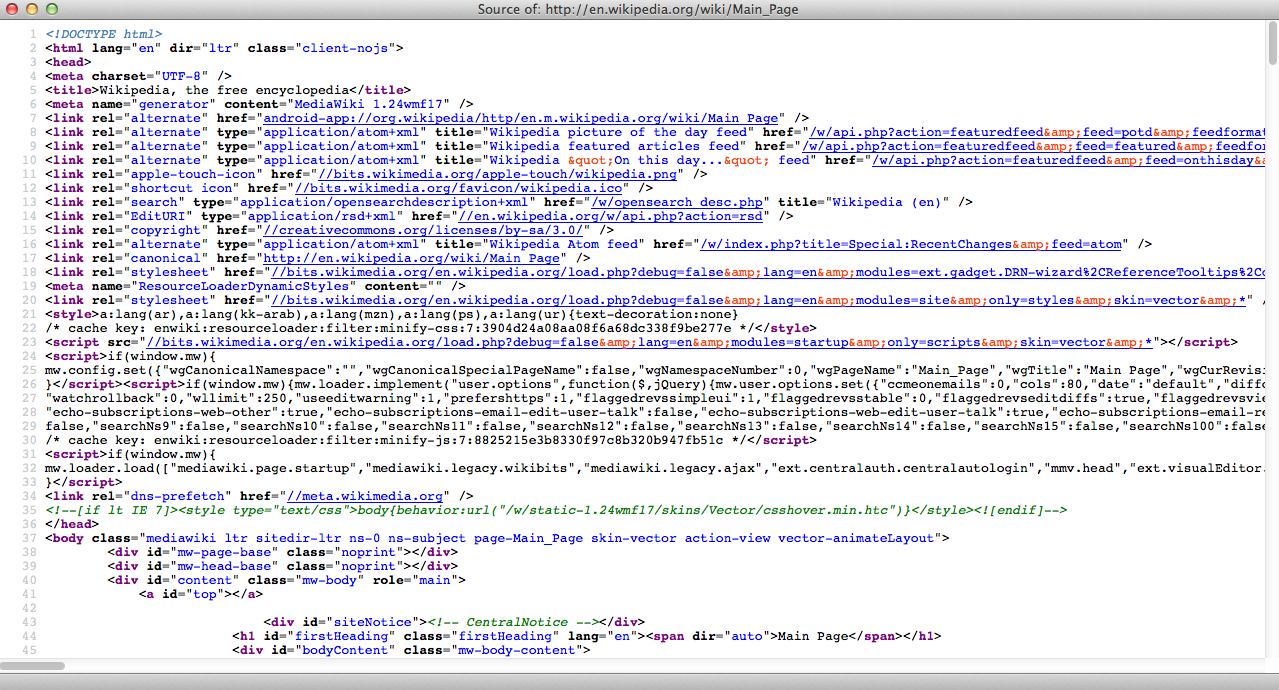
Task: Click the 'Wikipedia (en)' search title value
Action: 887,202
